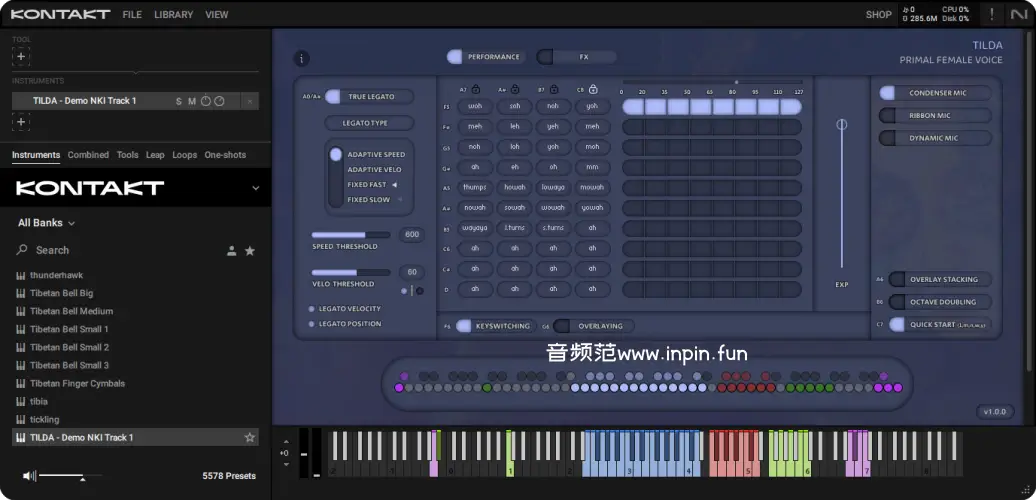Click the plus icon under the Tool section
The height and width of the screenshot is (500, 1036).
tap(21, 57)
